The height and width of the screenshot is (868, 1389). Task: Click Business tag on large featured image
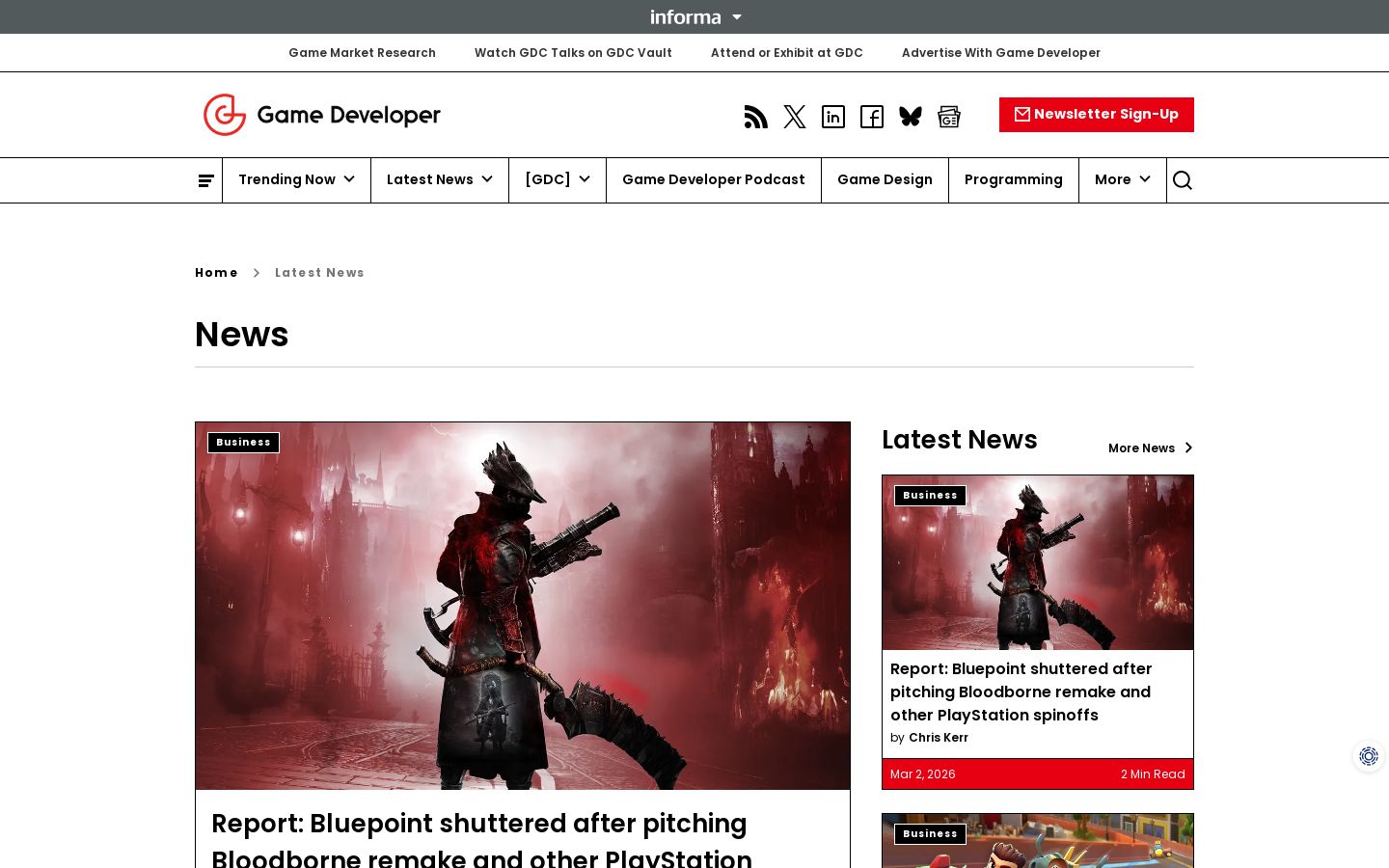tap(243, 443)
